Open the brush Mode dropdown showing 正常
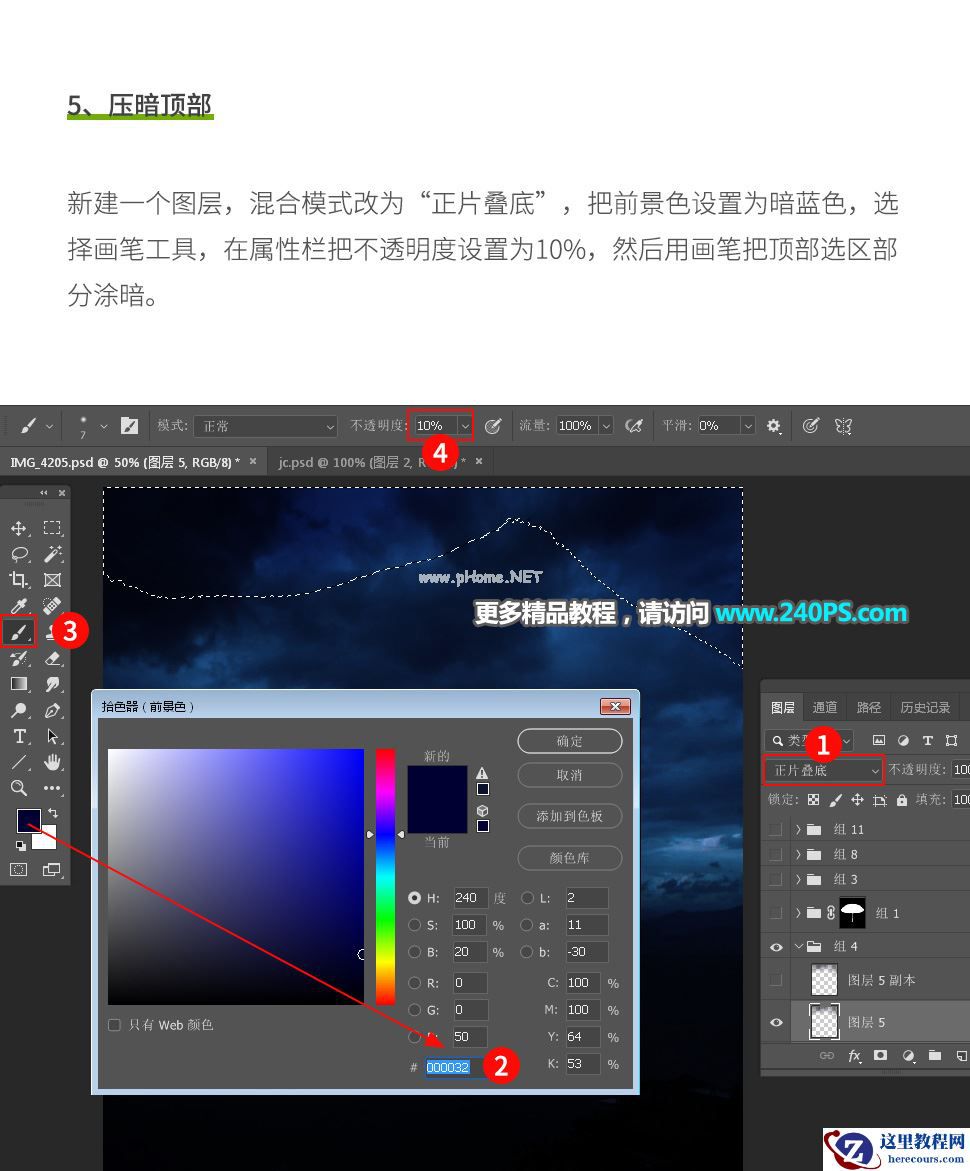This screenshot has width=970, height=1171. [265, 425]
